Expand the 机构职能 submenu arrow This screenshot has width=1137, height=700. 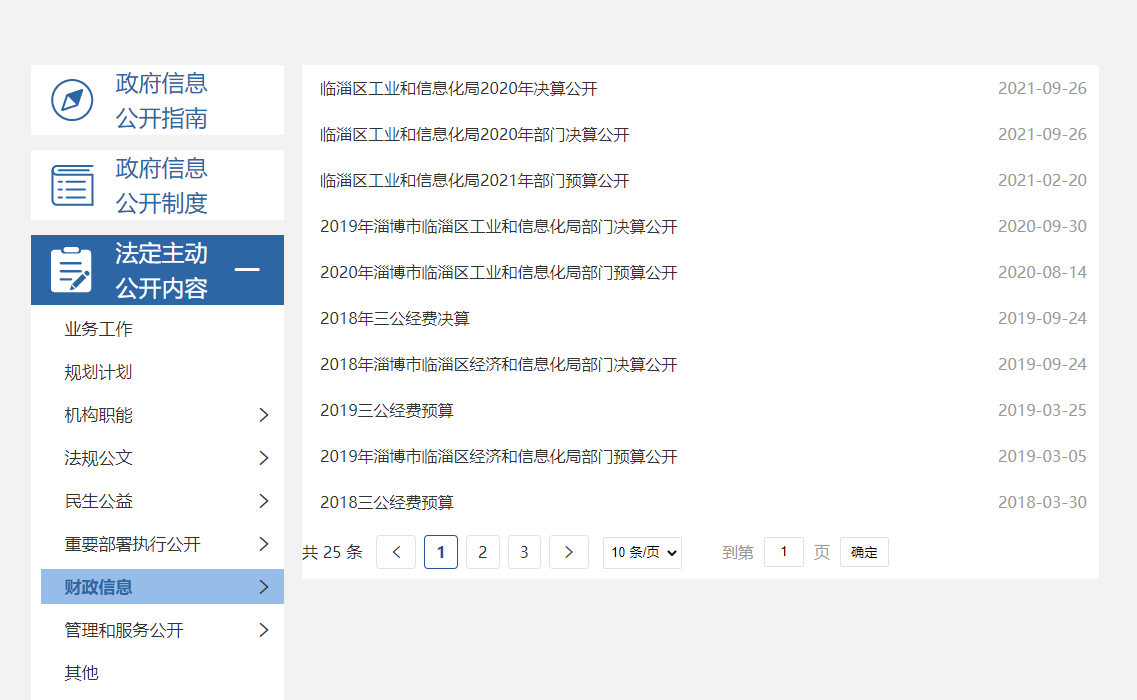coord(264,415)
